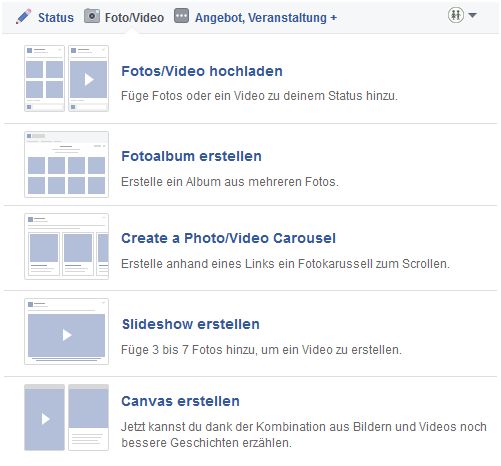
Task: Click the Status pencil icon
Action: (x=24, y=16)
